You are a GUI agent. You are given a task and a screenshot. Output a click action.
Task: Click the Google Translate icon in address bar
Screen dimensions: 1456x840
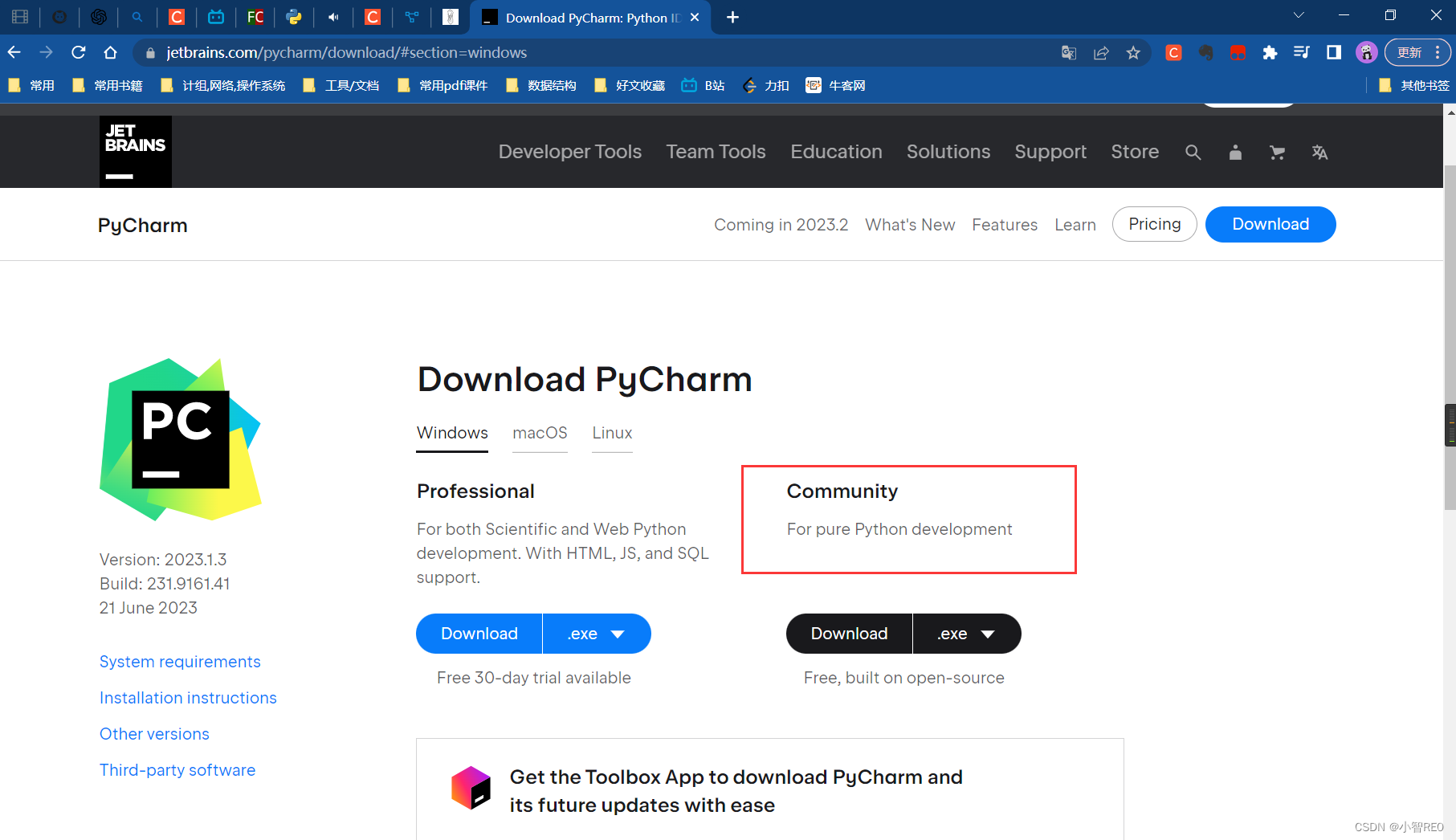tap(1069, 52)
